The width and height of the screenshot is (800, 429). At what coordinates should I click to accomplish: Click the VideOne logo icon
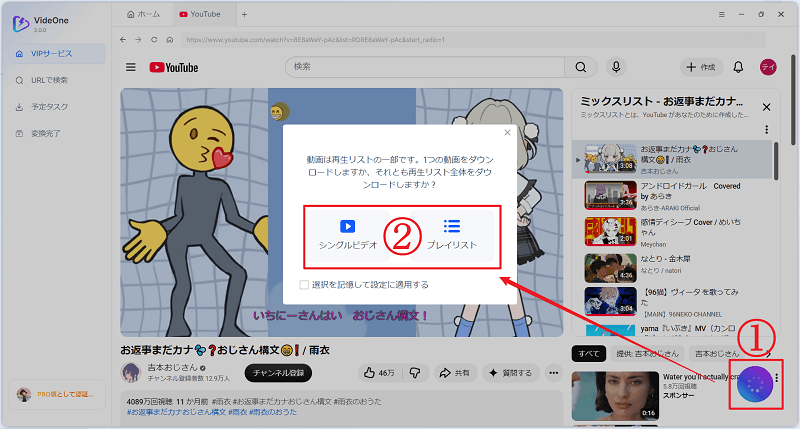click(20, 23)
